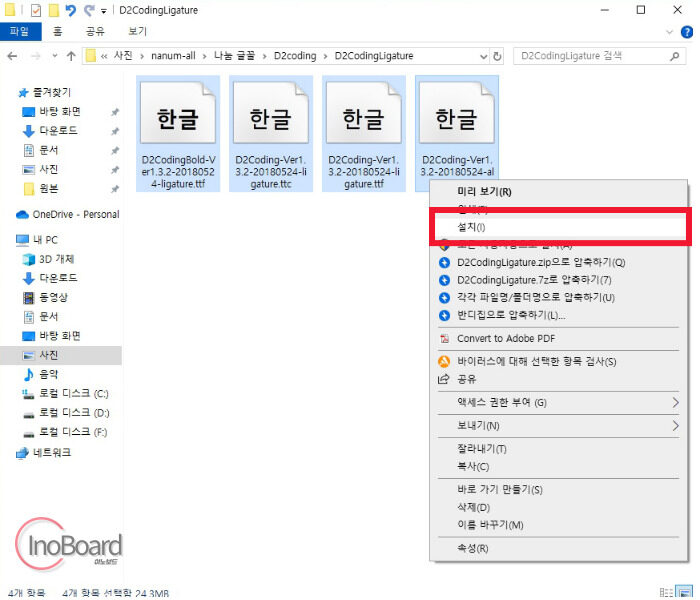Expand 액세스 권한 부여 (G) submenu

pyautogui.click(x=558, y=402)
